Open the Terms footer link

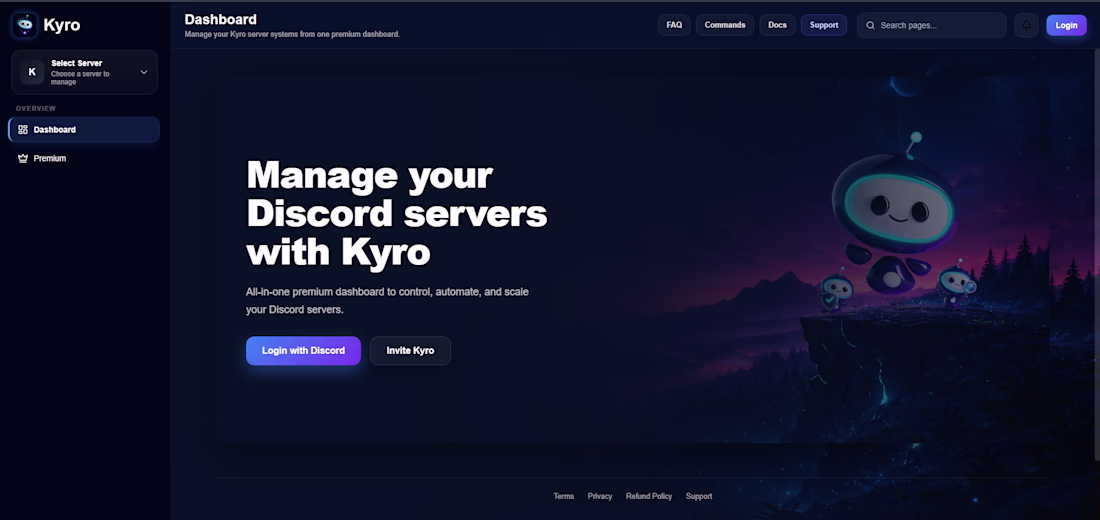(563, 496)
